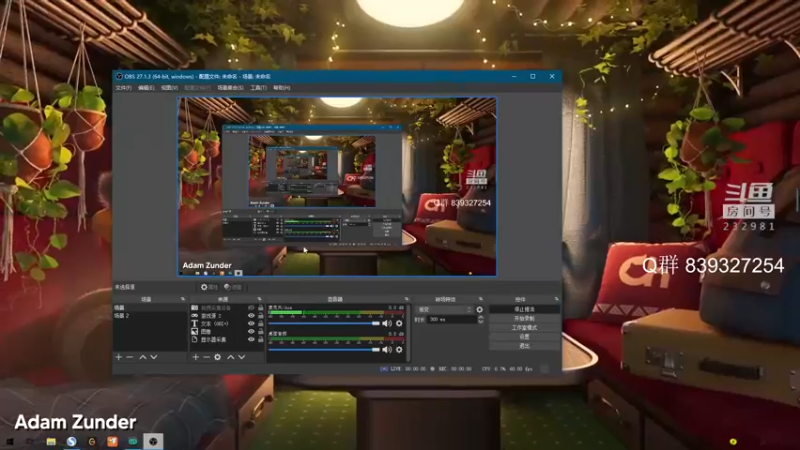Viewport: 800px width, 450px height.
Task: Click the source 滤镜 filters button
Action: [233, 287]
